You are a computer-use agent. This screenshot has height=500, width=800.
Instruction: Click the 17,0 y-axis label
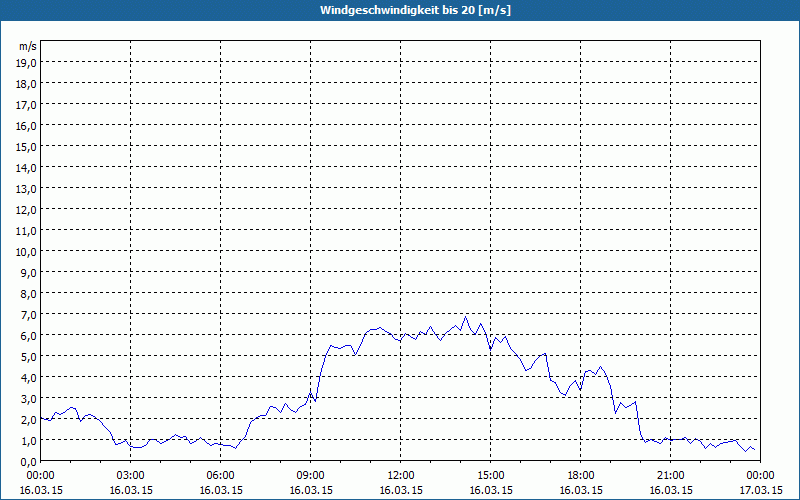[26, 105]
